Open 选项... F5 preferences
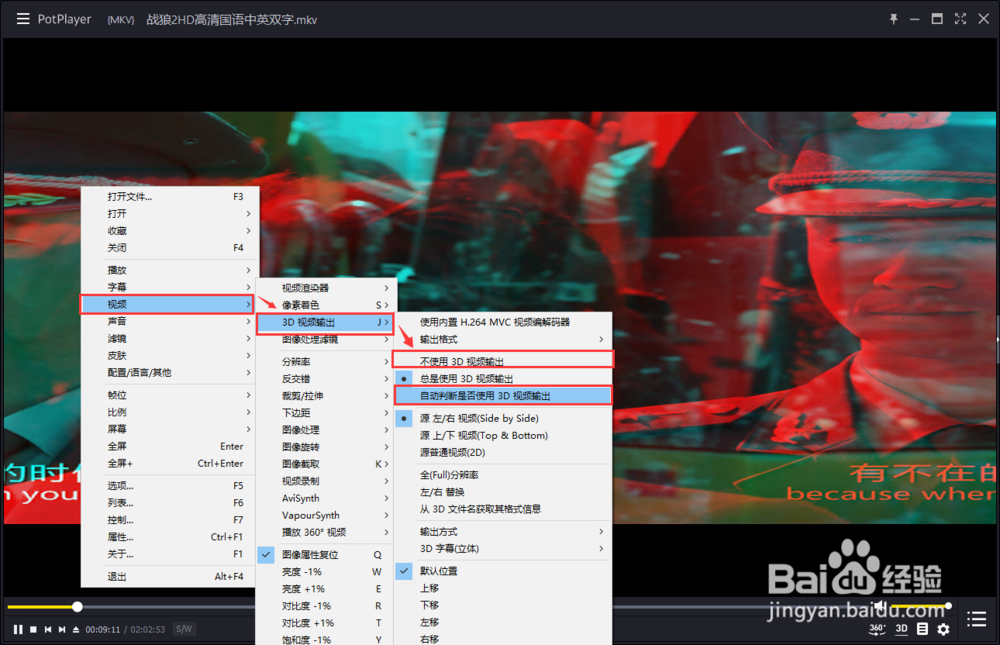The height and width of the screenshot is (645, 1000). tap(168, 486)
